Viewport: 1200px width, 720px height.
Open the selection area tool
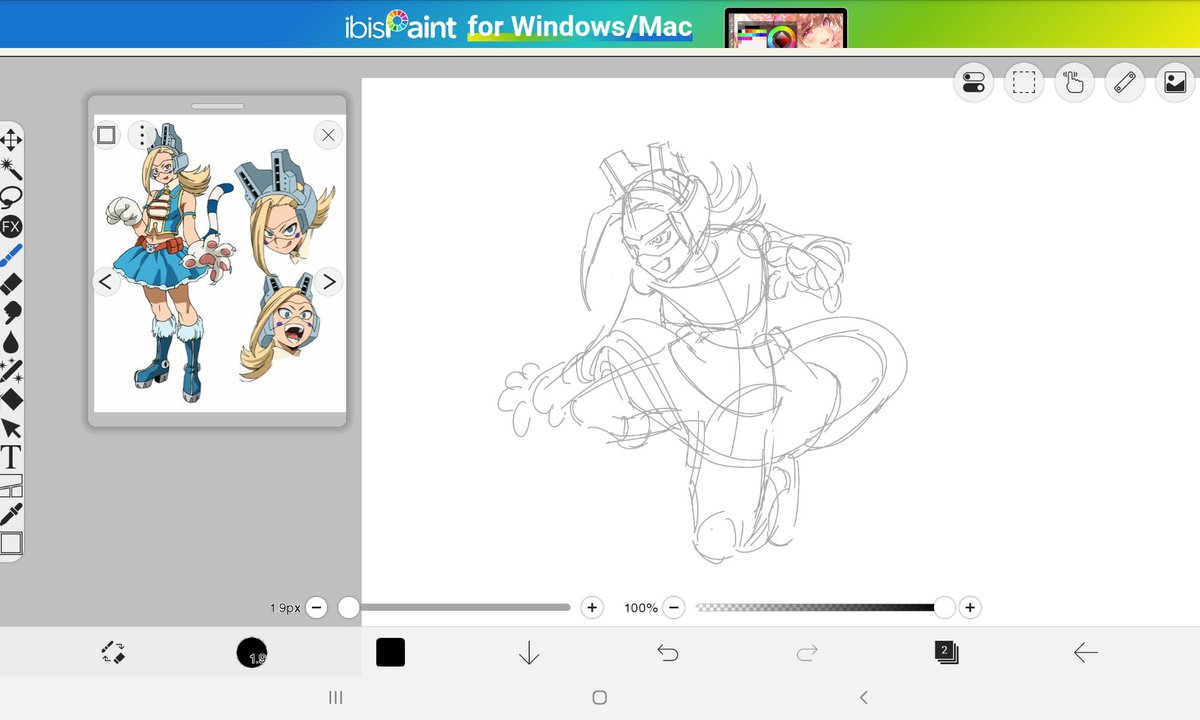(x=1024, y=83)
